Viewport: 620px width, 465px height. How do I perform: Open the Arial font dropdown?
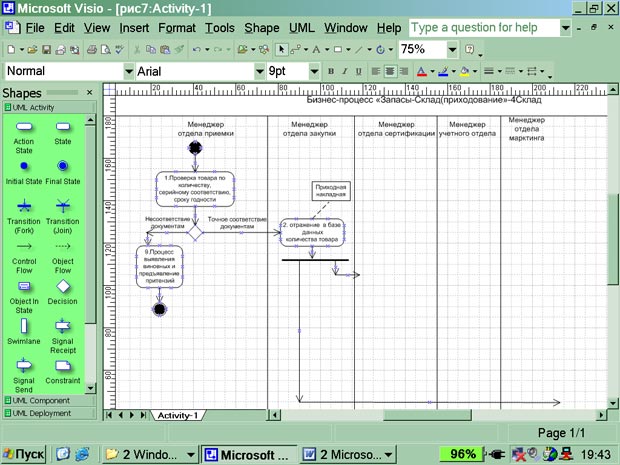(259, 72)
